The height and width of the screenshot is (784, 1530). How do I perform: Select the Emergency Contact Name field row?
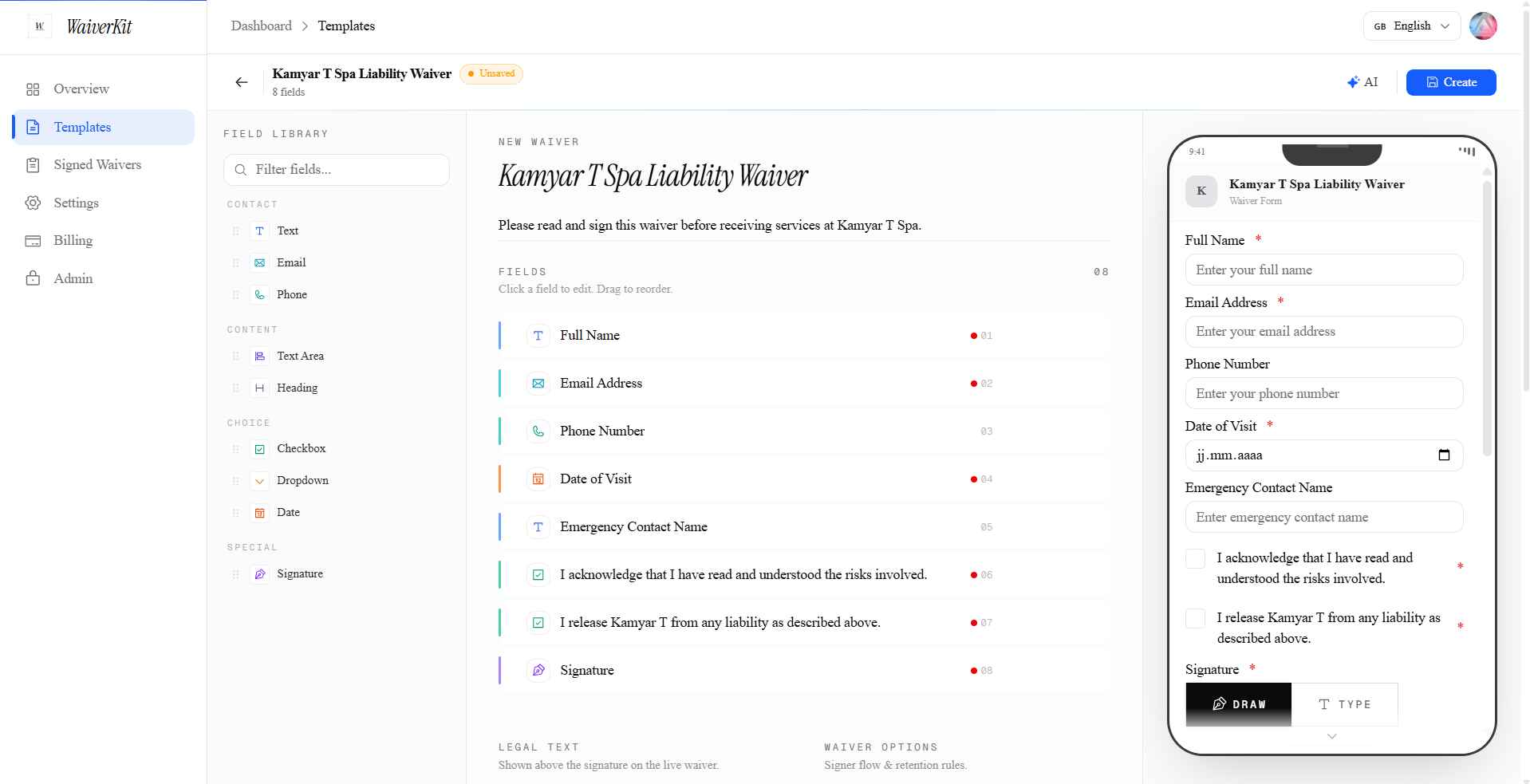pos(804,527)
